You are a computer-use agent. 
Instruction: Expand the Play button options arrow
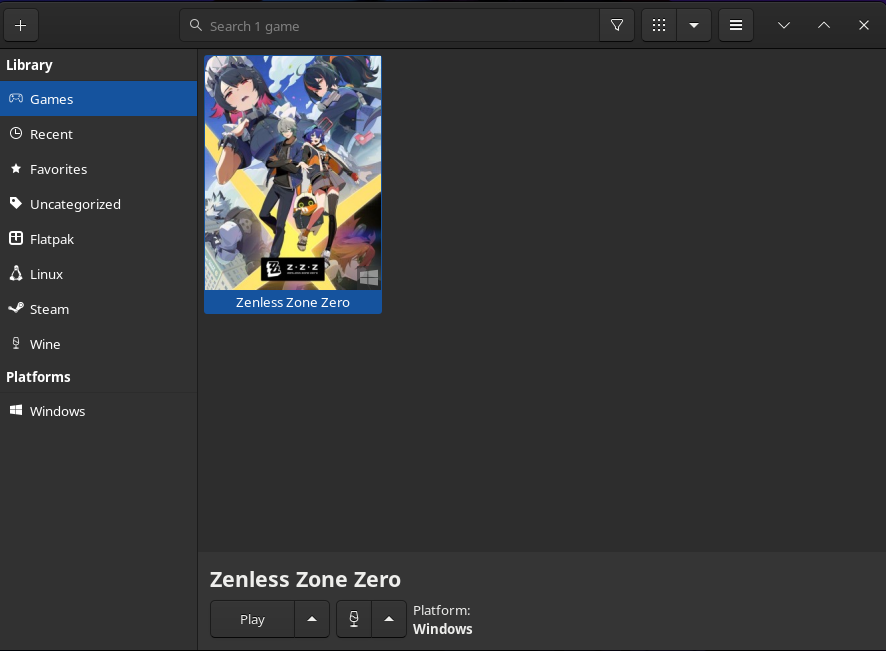(312, 619)
